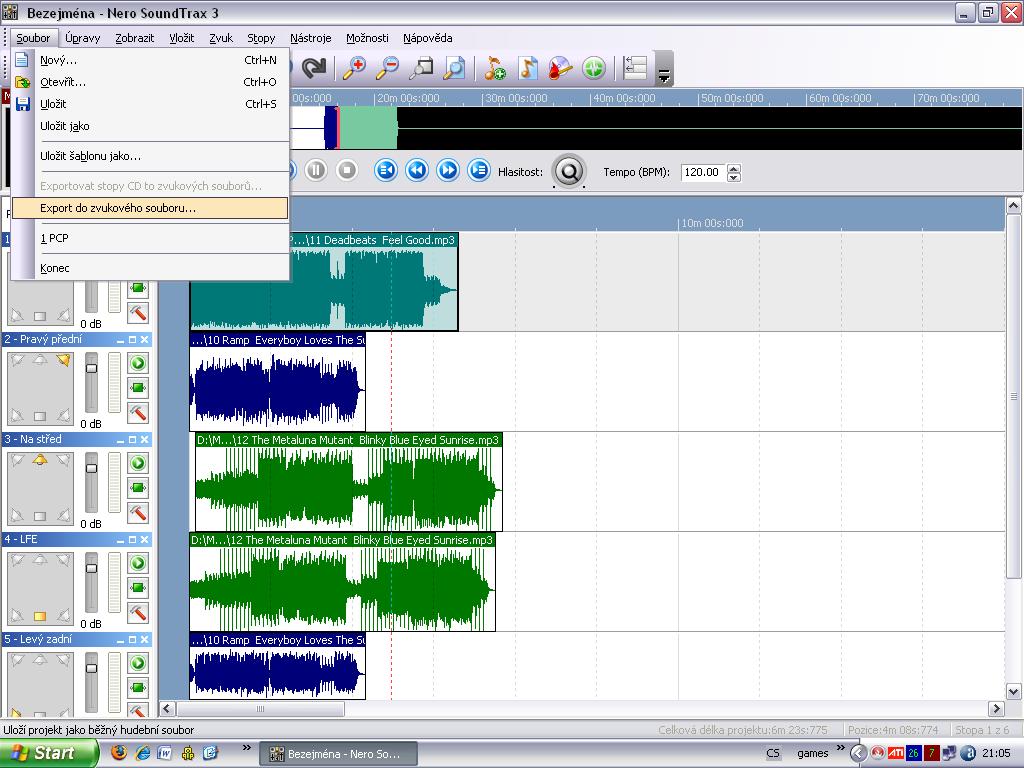
Task: Select Nový in the Soubor menu
Action: tap(150, 60)
